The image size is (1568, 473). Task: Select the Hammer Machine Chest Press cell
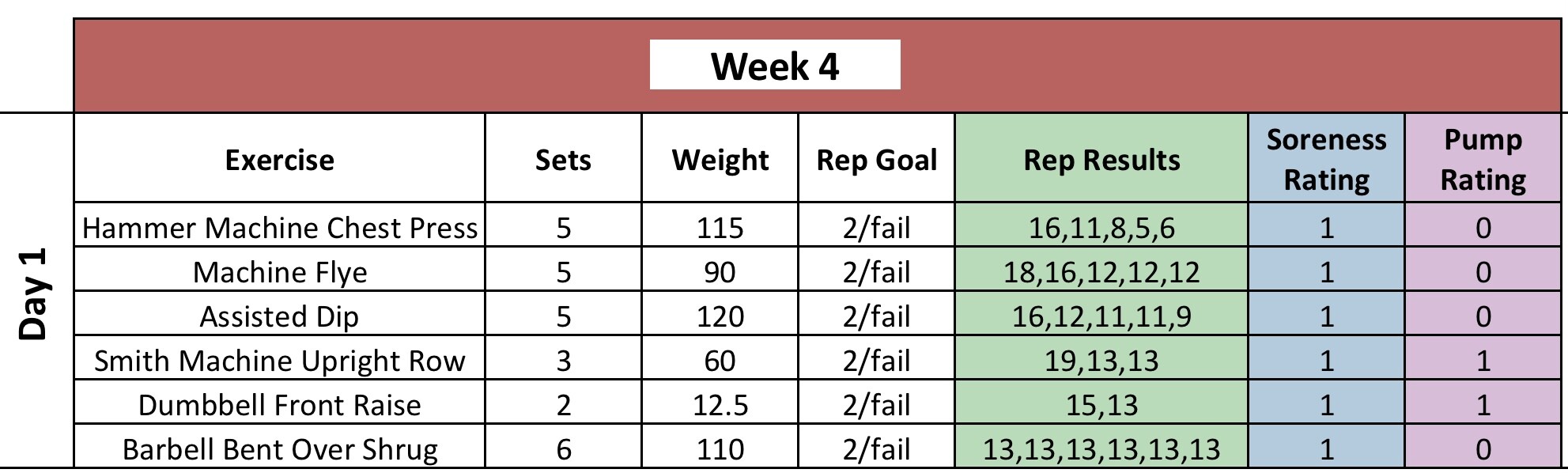point(279,228)
